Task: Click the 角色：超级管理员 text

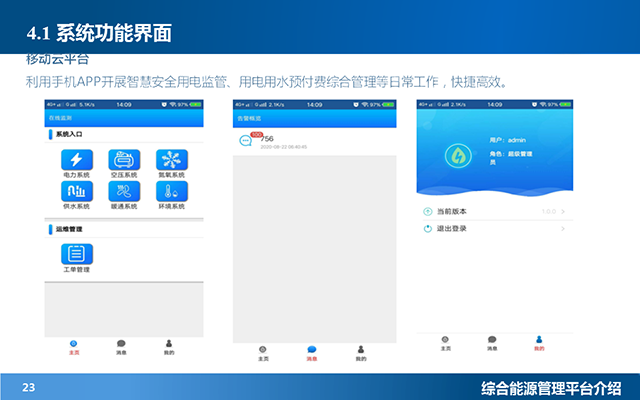Action: (x=511, y=158)
